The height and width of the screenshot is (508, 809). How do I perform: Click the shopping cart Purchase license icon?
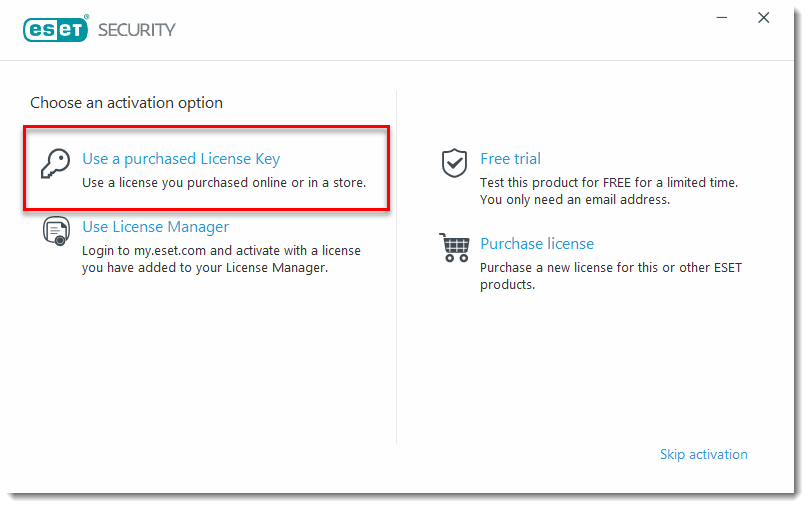[x=454, y=247]
